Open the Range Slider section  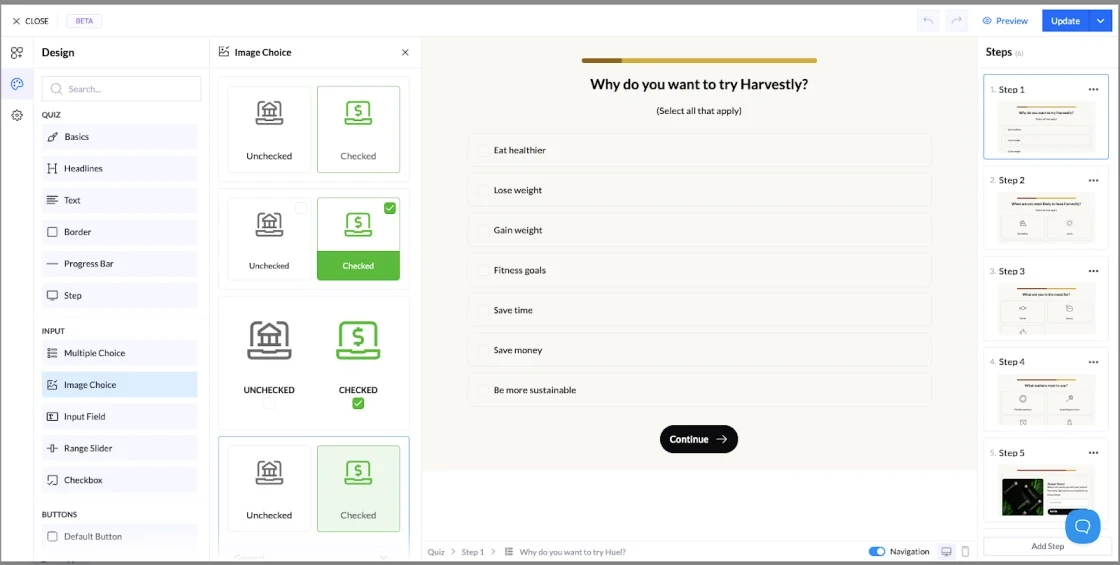coord(119,449)
